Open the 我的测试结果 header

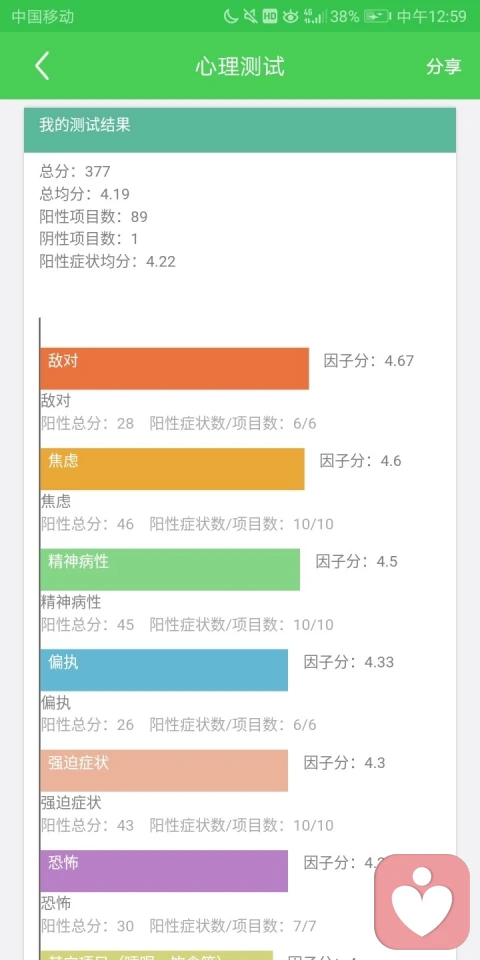pyautogui.click(x=240, y=130)
